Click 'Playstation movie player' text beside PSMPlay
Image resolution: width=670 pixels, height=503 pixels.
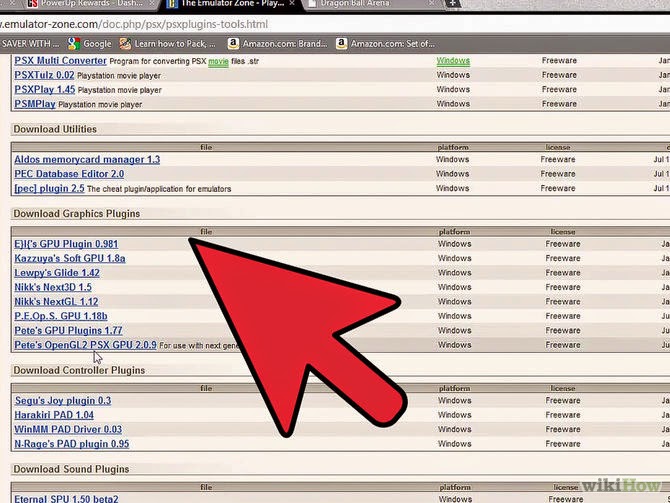pos(100,105)
